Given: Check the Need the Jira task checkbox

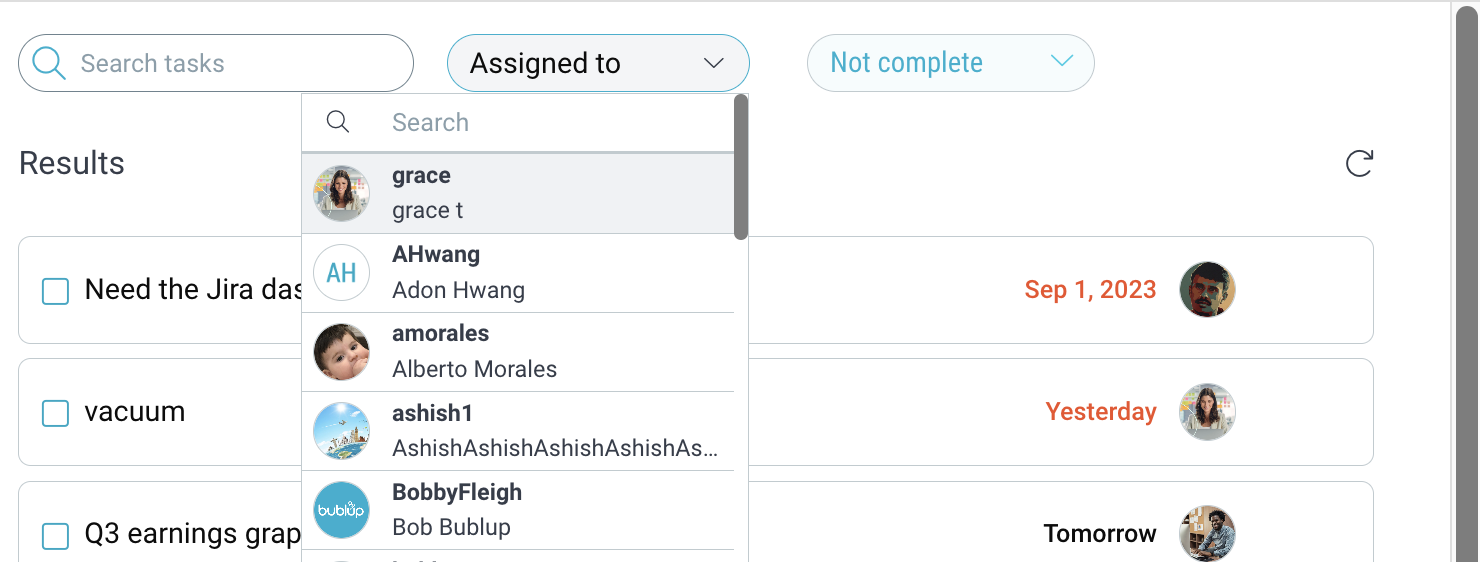Looking at the screenshot, I should coord(55,292).
